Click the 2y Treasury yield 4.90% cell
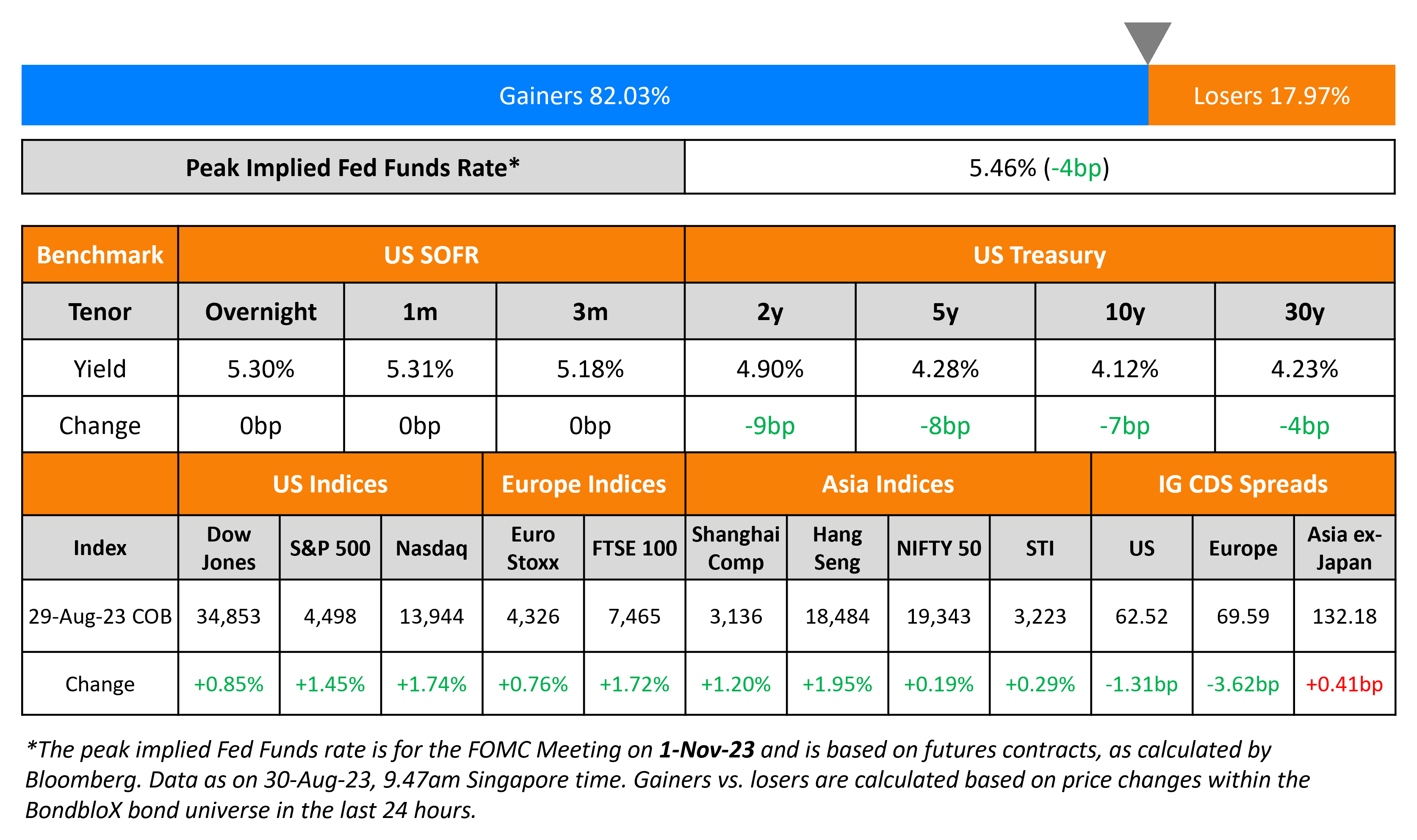Screen dimensions: 1417x840 (x=770, y=369)
